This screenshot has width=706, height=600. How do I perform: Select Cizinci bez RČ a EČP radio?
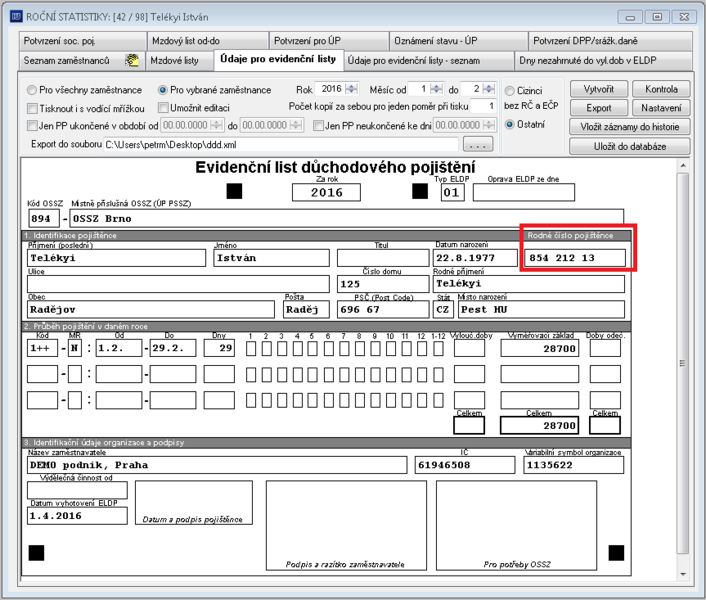pos(509,91)
